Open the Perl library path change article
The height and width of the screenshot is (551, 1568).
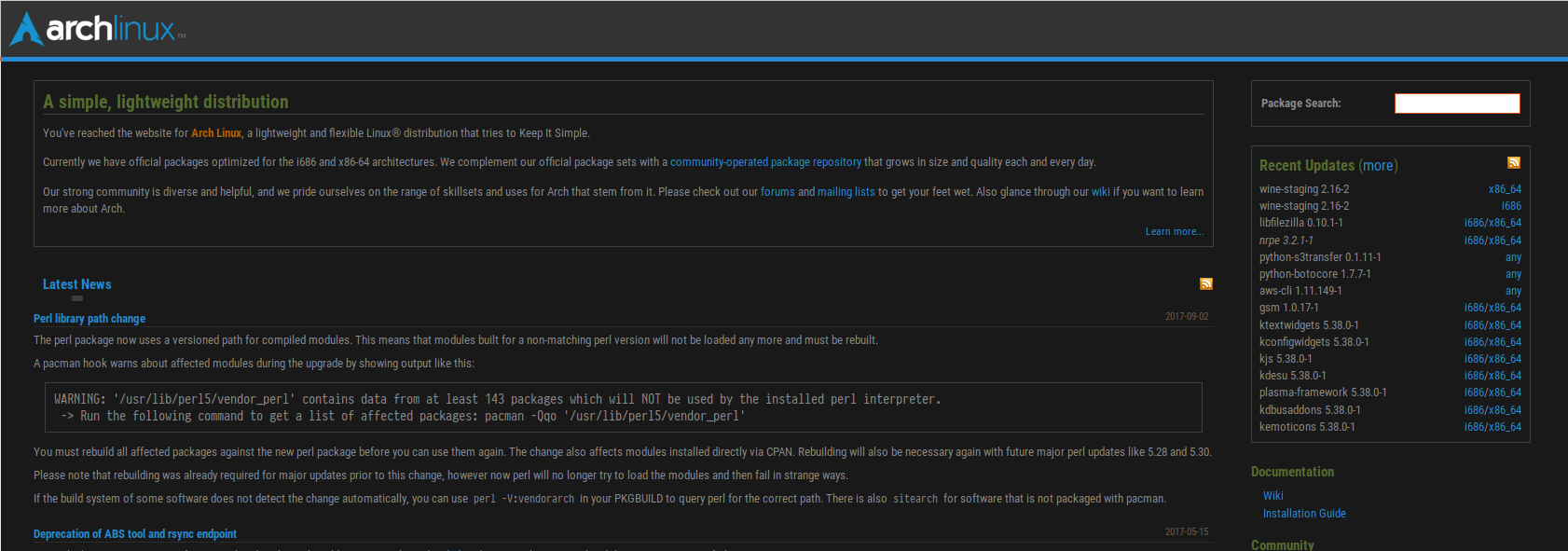click(x=89, y=319)
